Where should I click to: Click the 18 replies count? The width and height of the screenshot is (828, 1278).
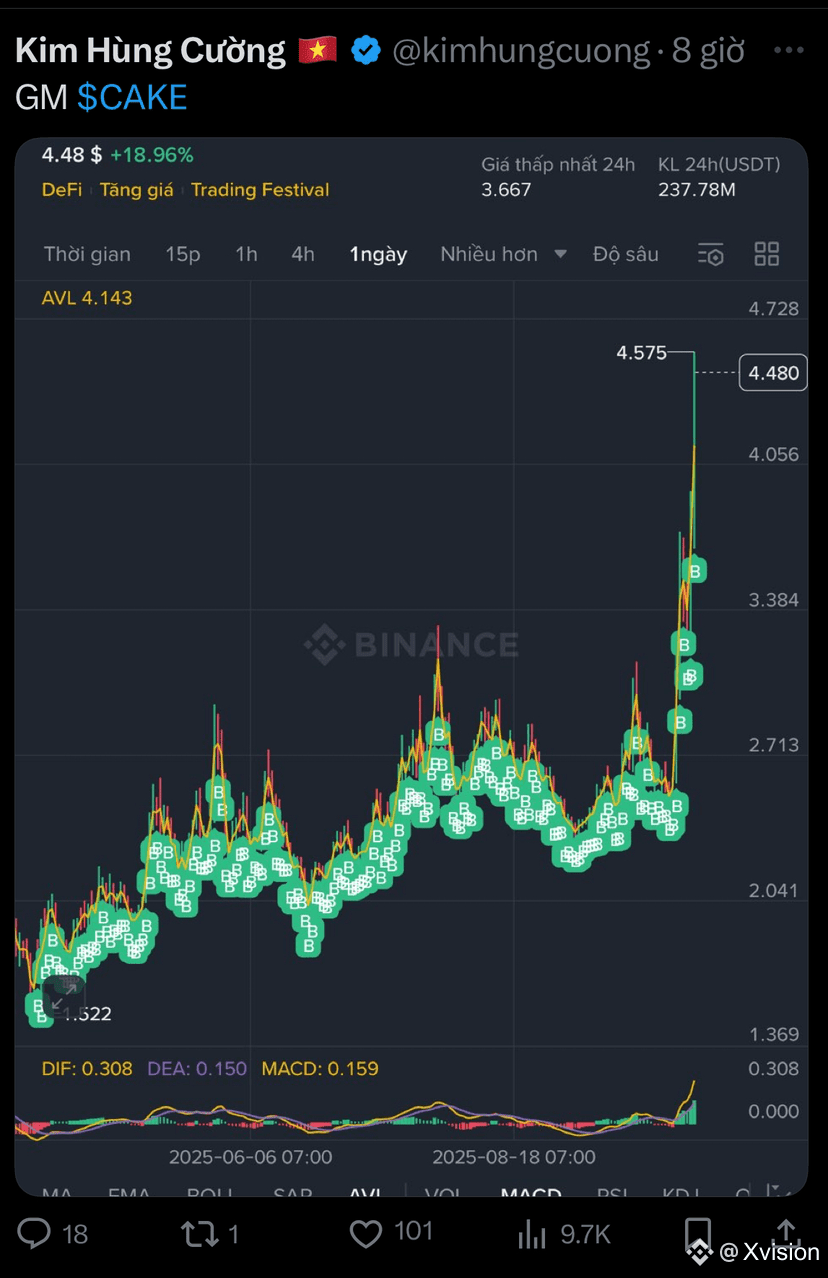[75, 1234]
